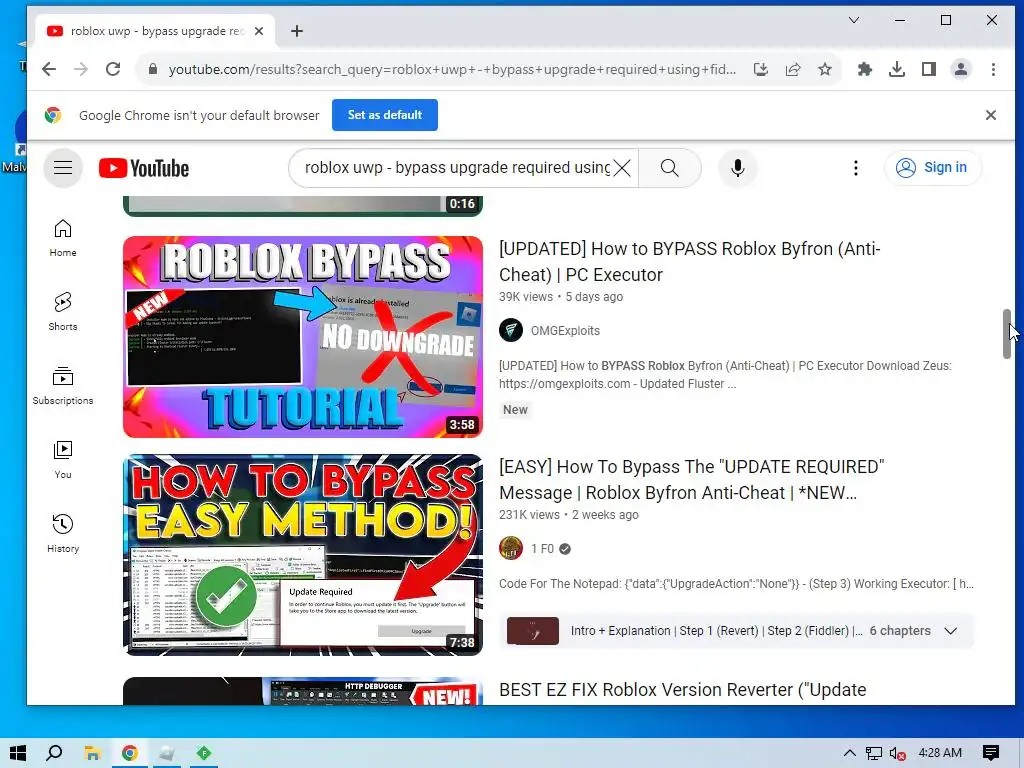Click Code For The Notepad description

[x=736, y=584]
